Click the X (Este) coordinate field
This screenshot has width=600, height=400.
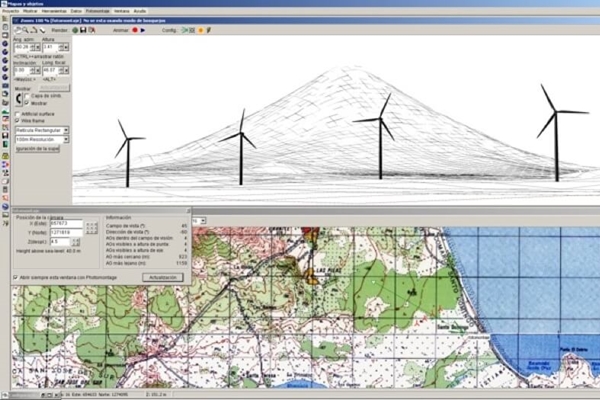pyautogui.click(x=64, y=224)
